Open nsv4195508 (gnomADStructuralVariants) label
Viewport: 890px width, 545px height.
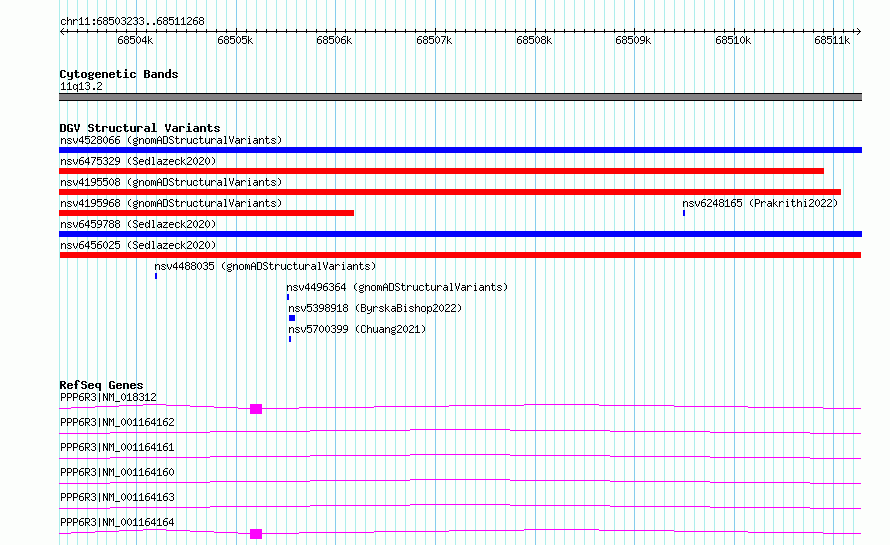(x=171, y=182)
